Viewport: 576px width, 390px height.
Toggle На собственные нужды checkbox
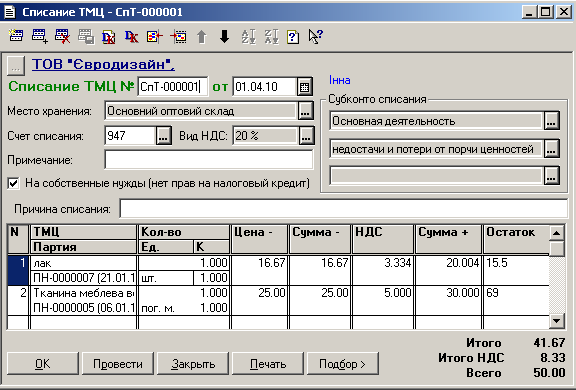[x=13, y=183]
